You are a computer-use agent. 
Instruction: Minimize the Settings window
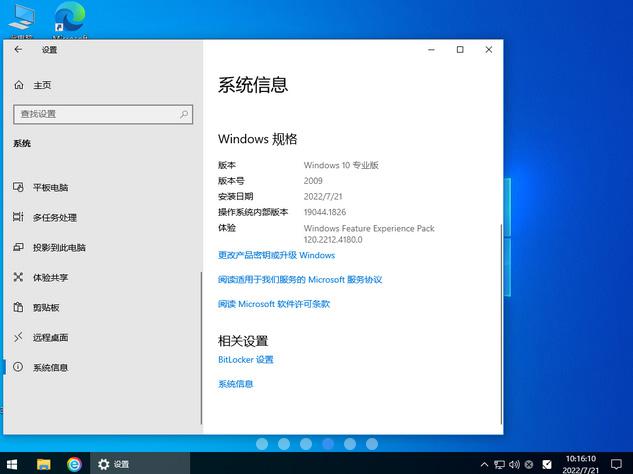(432, 49)
